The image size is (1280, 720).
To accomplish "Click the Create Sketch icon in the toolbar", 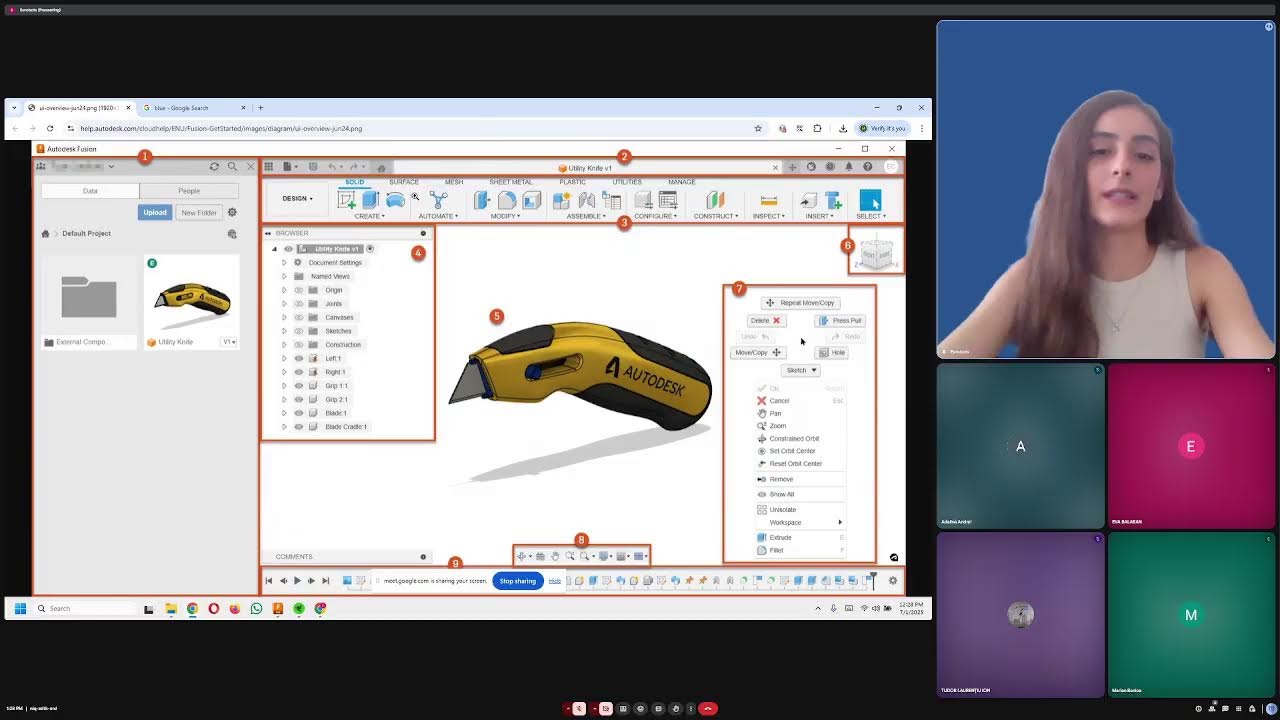I will click(346, 201).
